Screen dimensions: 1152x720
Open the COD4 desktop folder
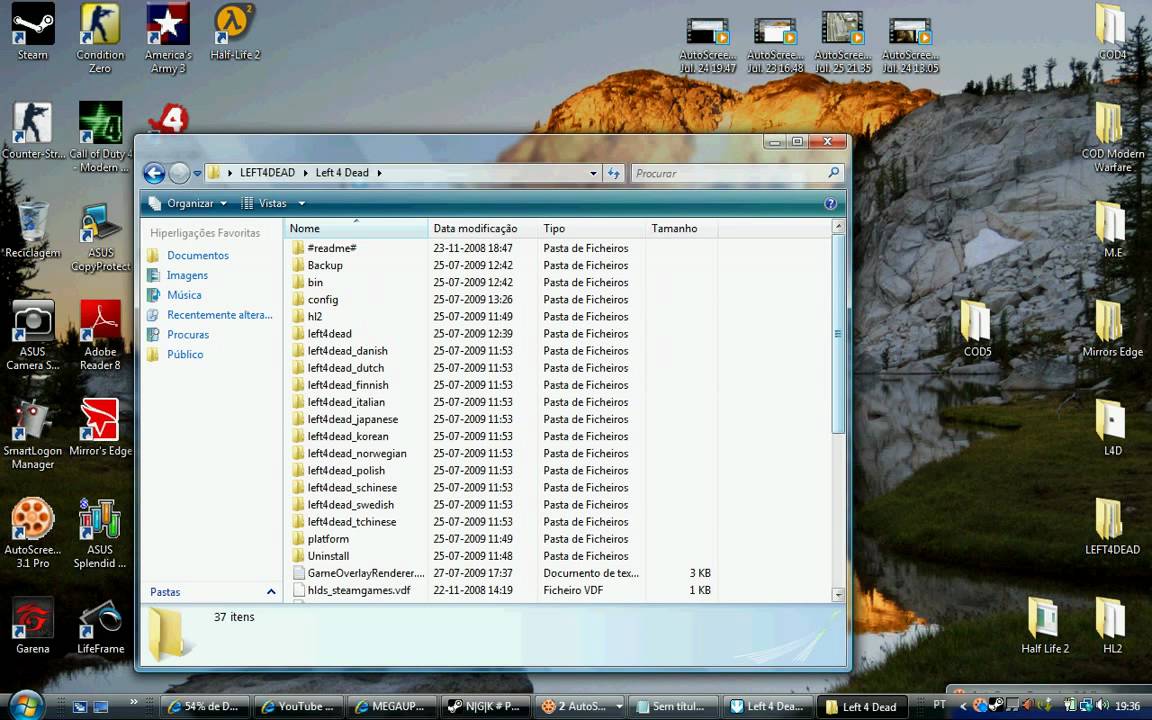coord(1112,32)
